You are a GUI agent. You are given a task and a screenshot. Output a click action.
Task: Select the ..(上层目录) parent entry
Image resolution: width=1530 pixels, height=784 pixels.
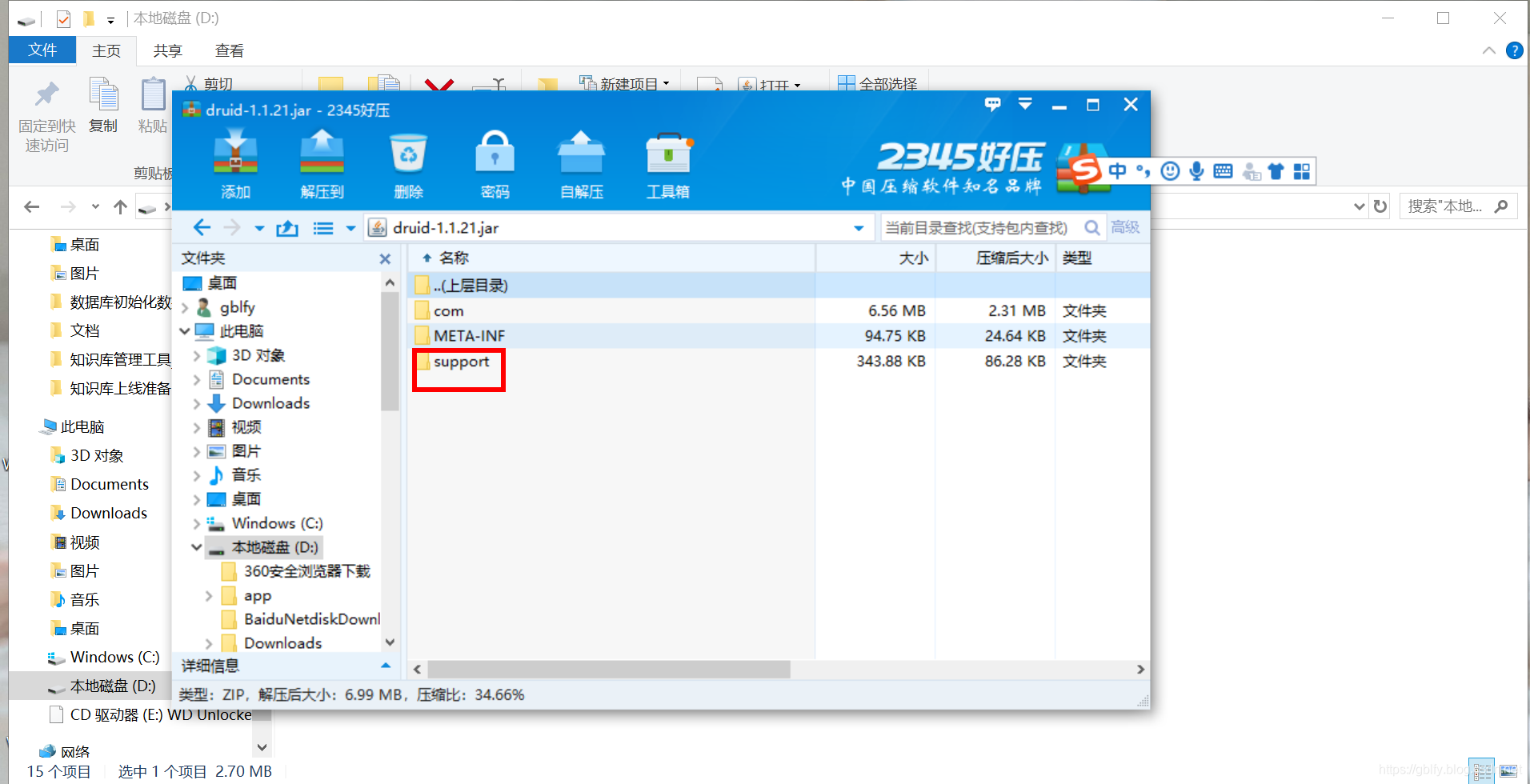(779, 286)
